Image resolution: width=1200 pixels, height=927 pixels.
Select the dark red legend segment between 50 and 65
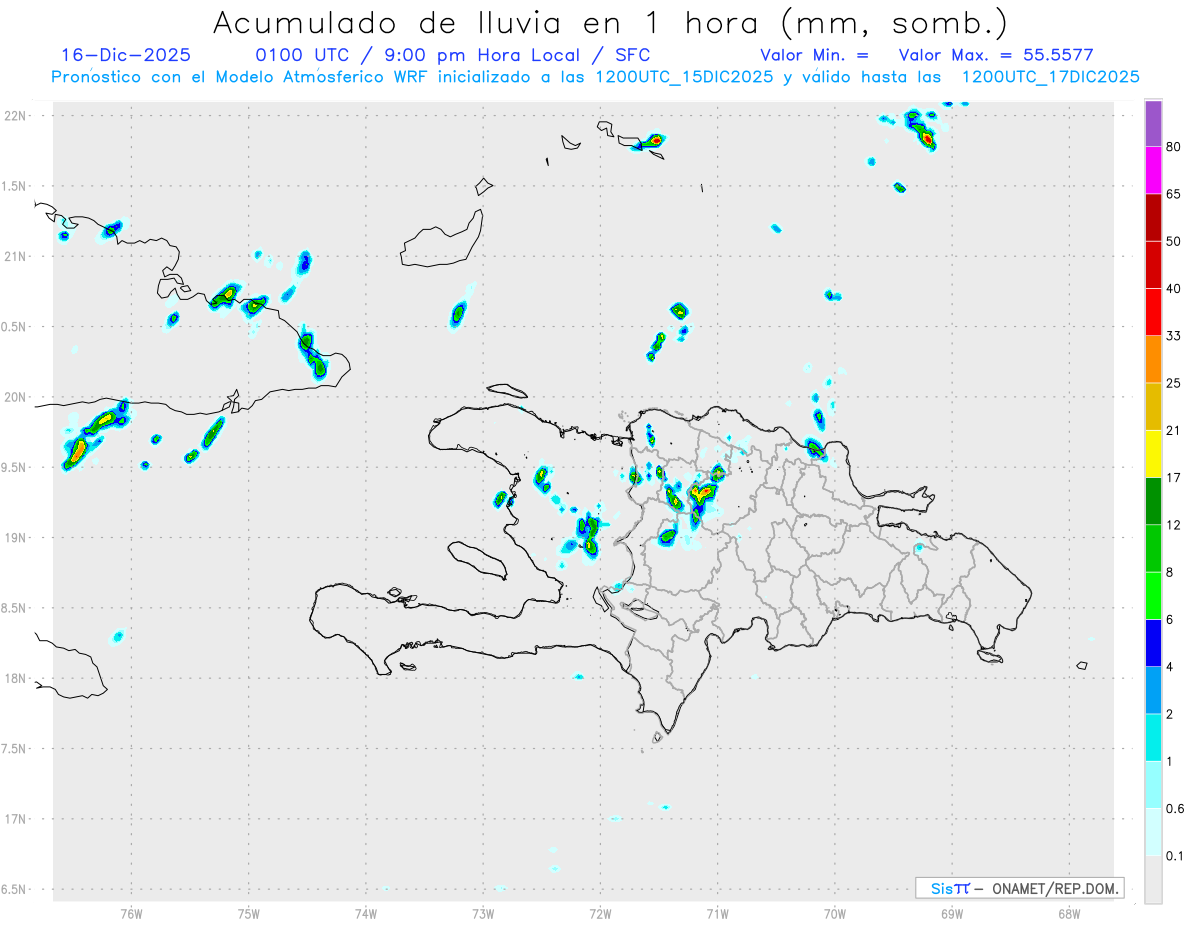tap(1153, 218)
